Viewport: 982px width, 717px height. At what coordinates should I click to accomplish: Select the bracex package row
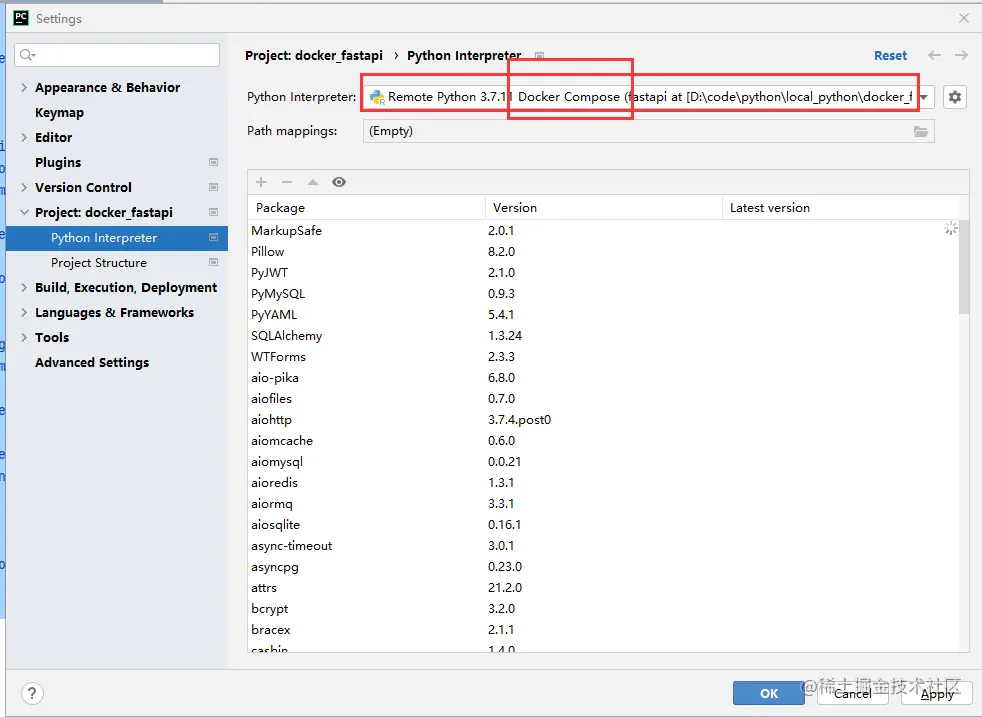[603, 629]
